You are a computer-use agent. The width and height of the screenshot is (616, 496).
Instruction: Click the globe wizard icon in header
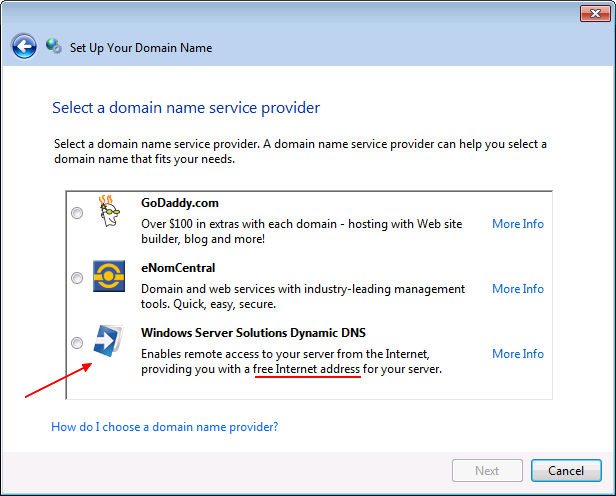coord(54,46)
